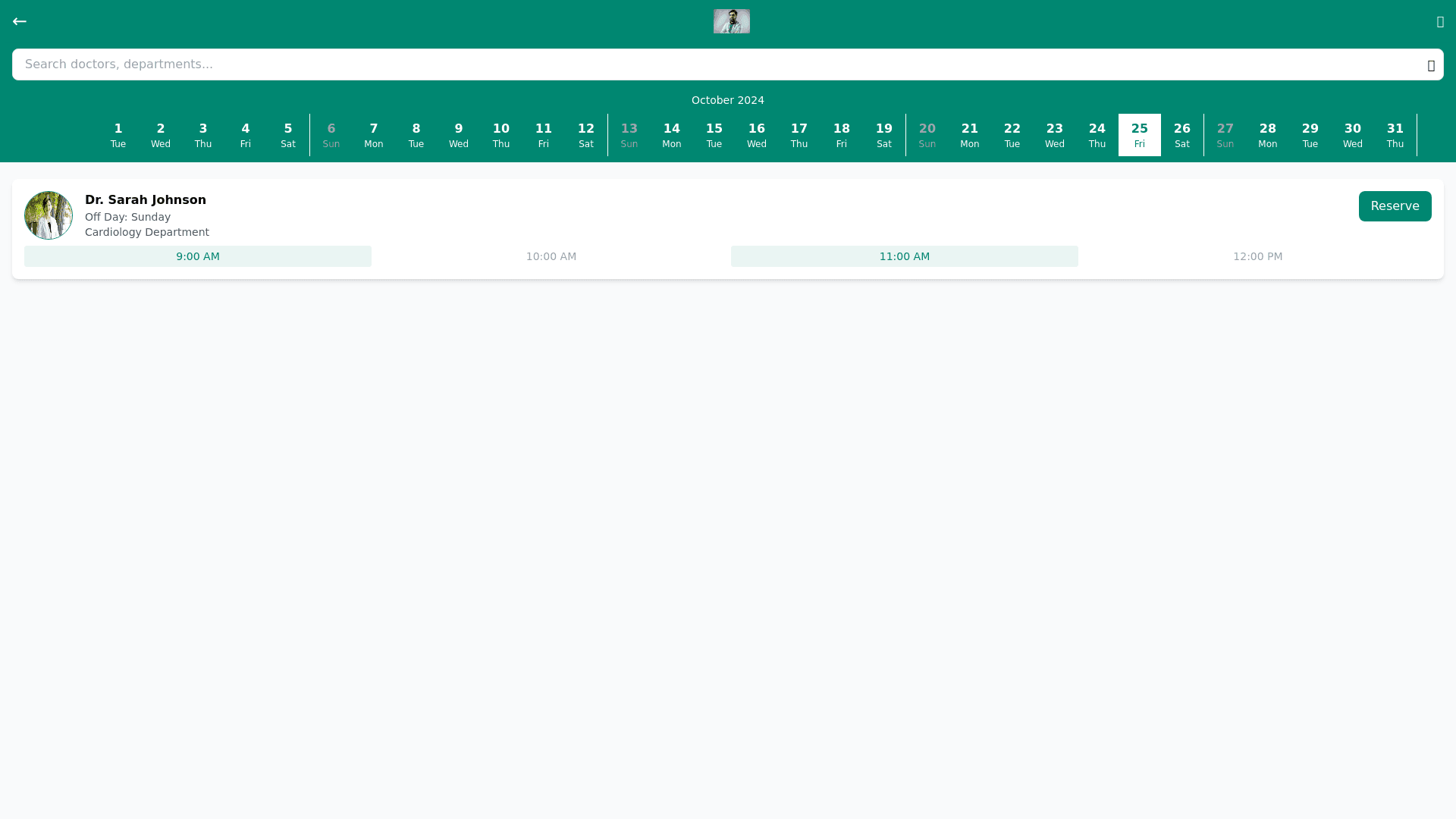Viewport: 1456px width, 819px height.
Task: Choose the 10:00 AM time slot
Action: pyautogui.click(x=551, y=256)
